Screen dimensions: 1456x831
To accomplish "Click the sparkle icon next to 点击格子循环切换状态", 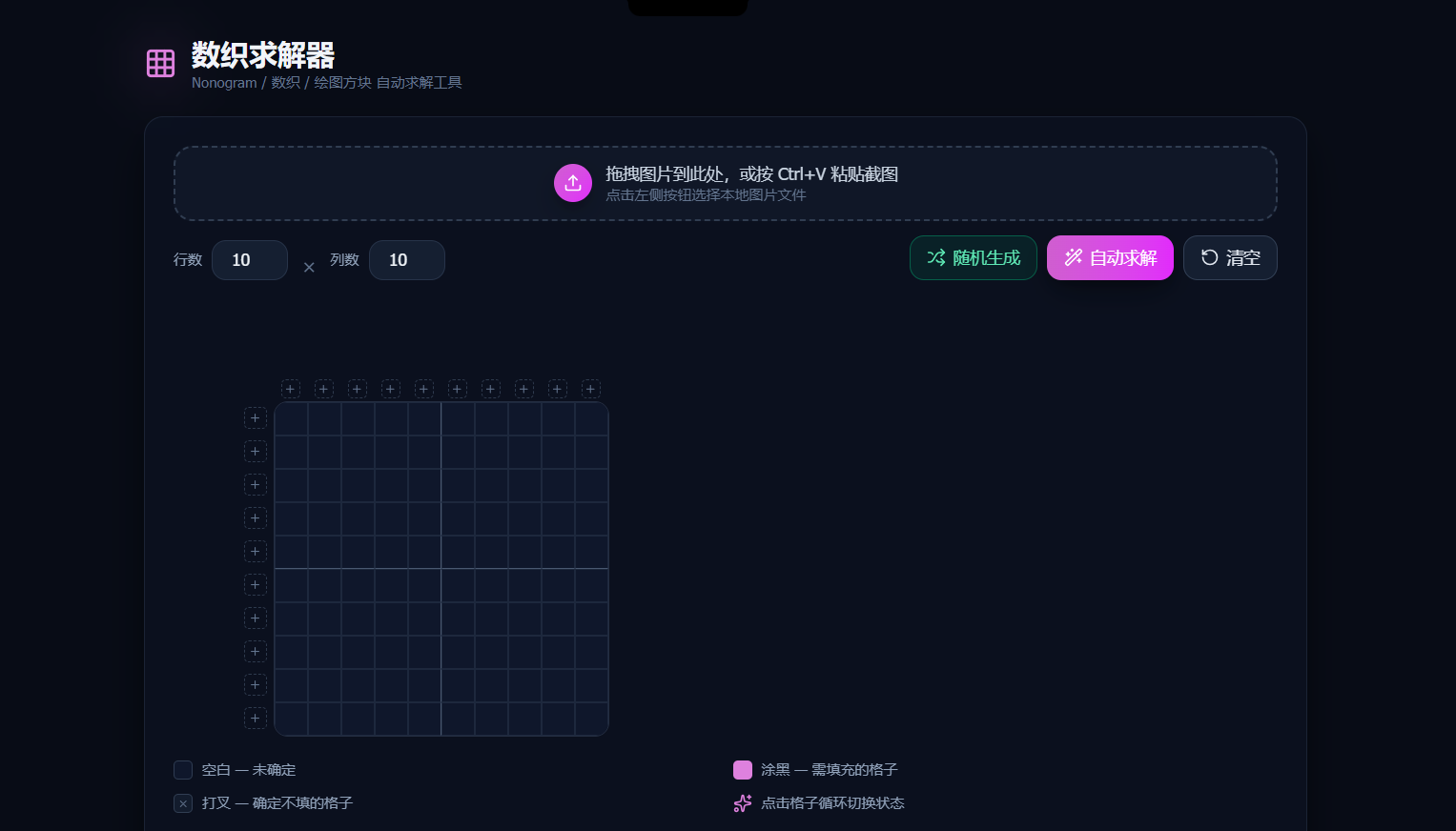I will pyautogui.click(x=743, y=803).
